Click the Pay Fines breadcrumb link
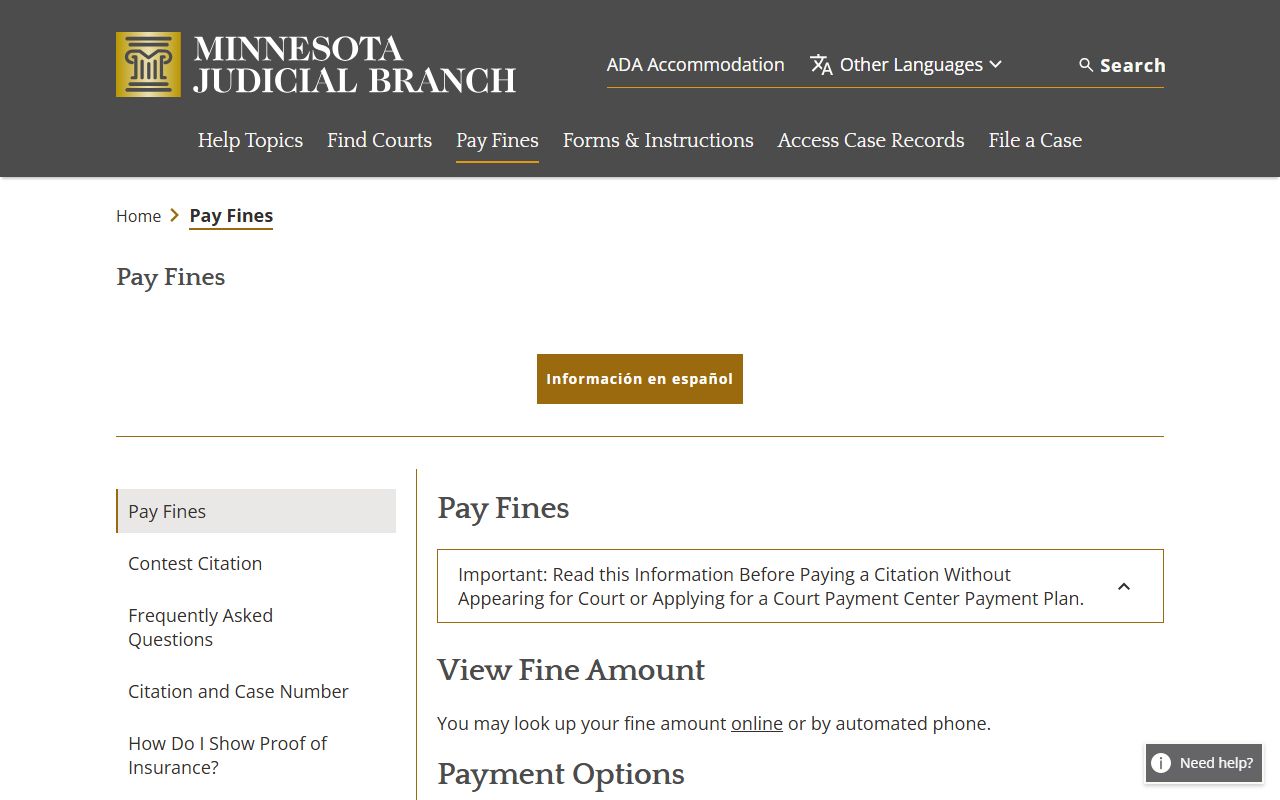The height and width of the screenshot is (800, 1280). (x=231, y=216)
